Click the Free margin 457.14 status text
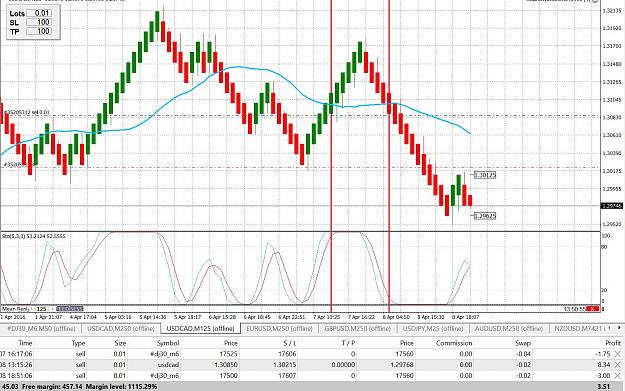This screenshot has height=391, width=625. click(52, 387)
